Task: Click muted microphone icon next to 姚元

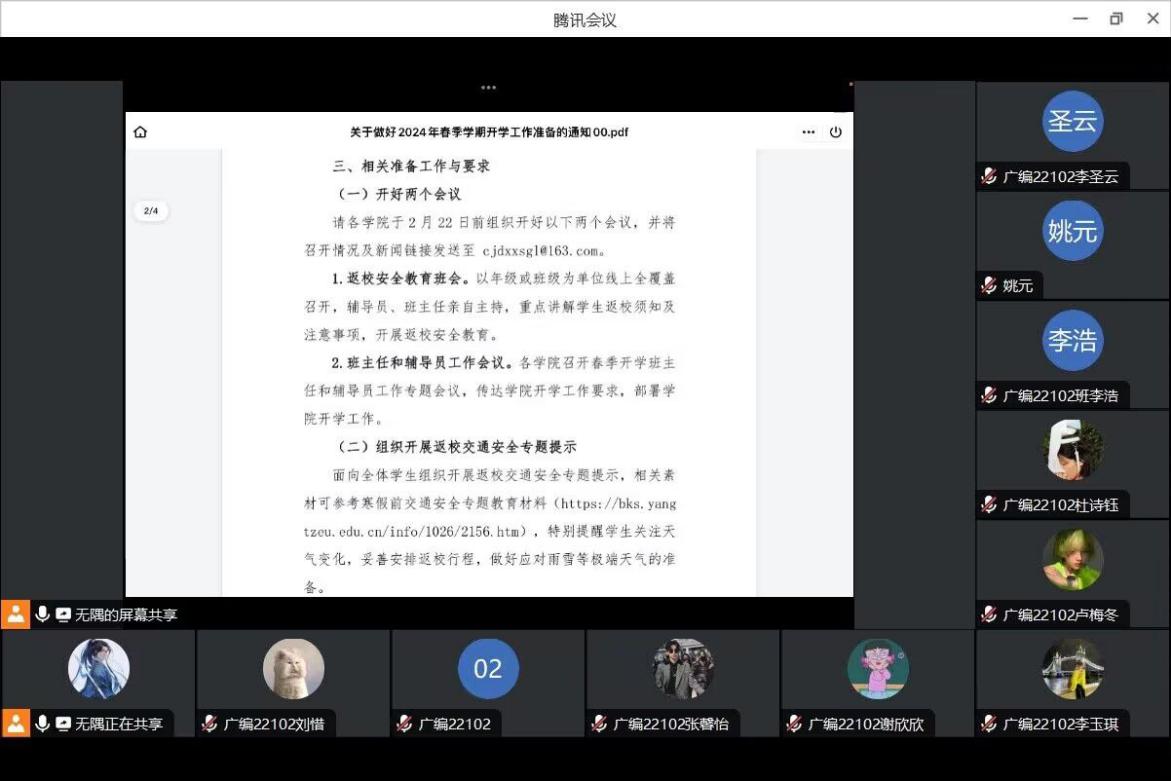Action: tap(989, 286)
